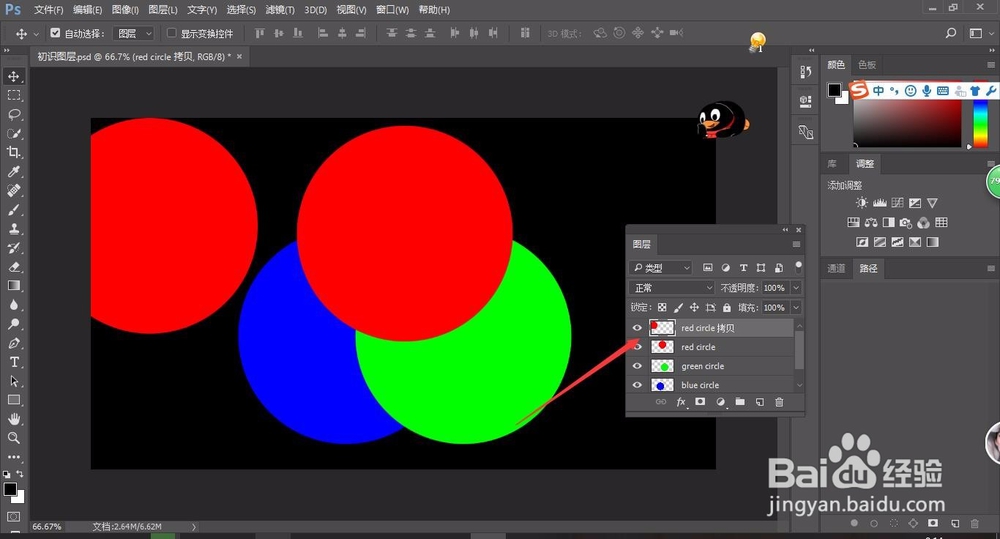
Task: Open the Color panel flyout menu
Action: point(990,65)
